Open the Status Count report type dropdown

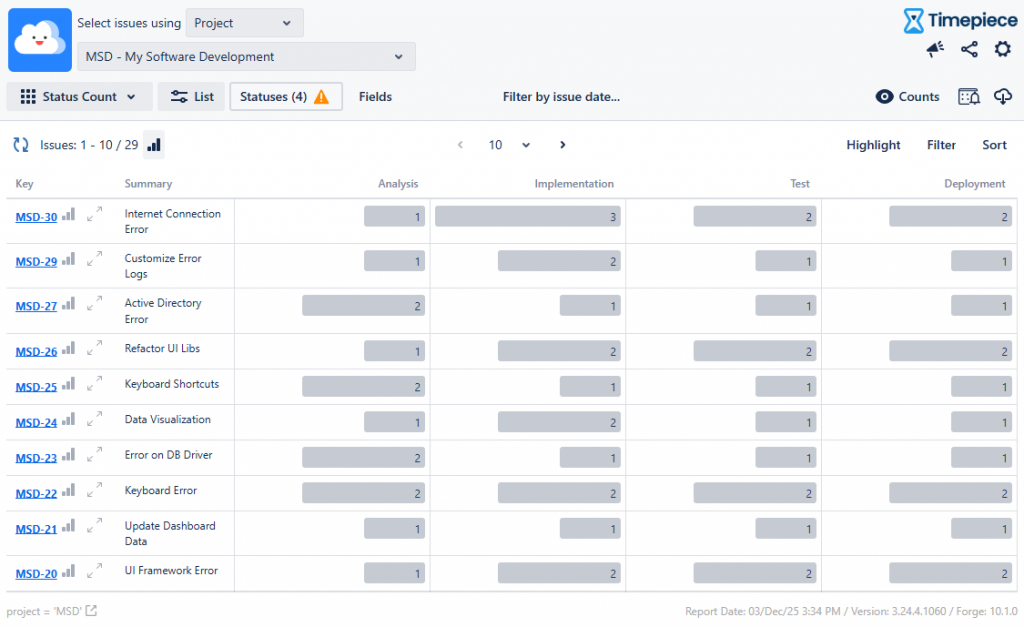point(79,97)
